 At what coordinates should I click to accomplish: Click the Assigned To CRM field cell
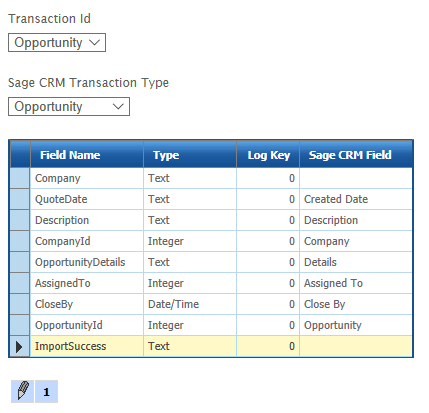pyautogui.click(x=356, y=283)
